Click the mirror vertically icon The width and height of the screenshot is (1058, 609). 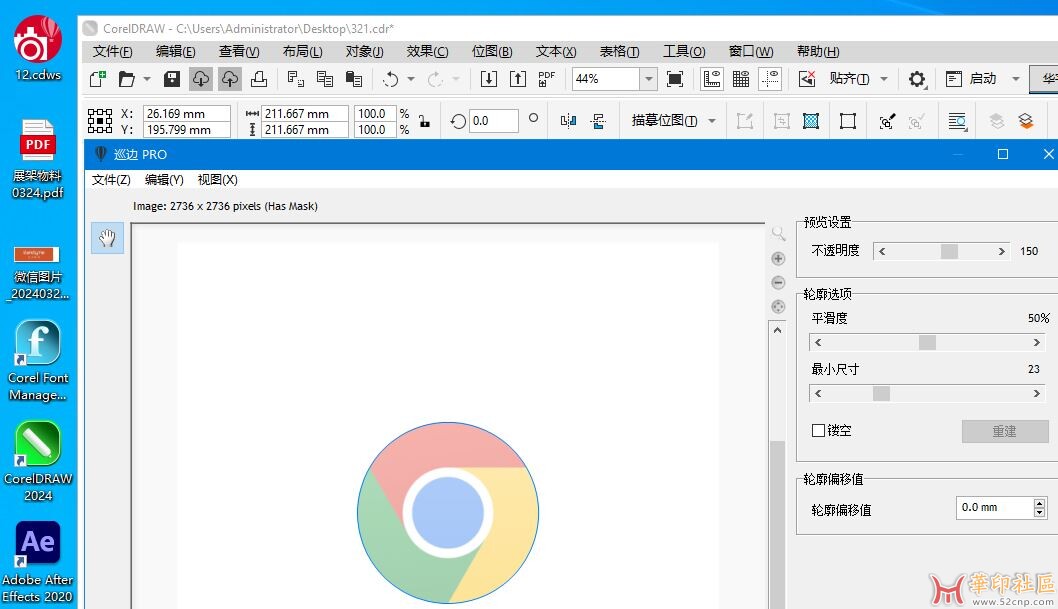click(598, 121)
